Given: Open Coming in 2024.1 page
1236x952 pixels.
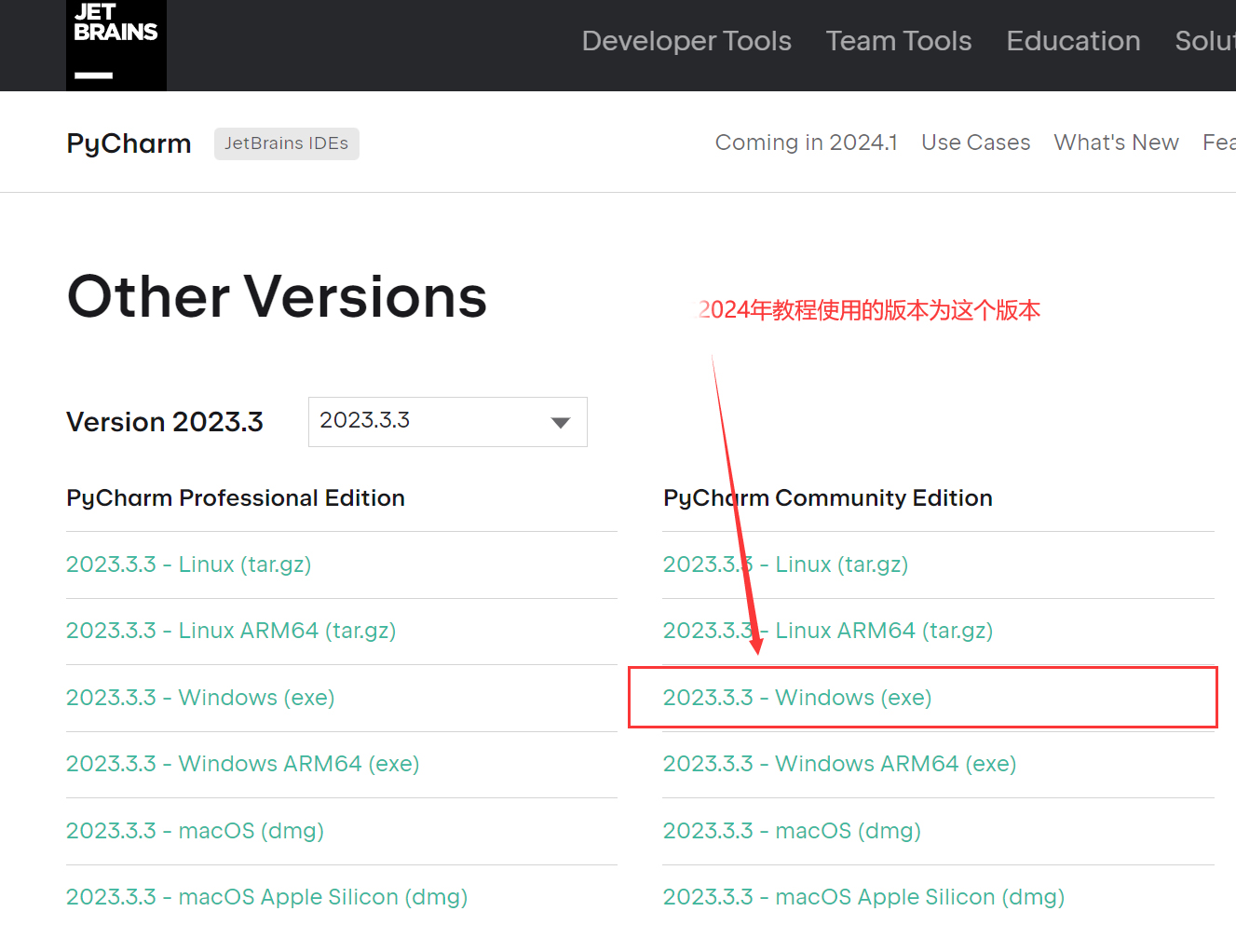Looking at the screenshot, I should (807, 143).
